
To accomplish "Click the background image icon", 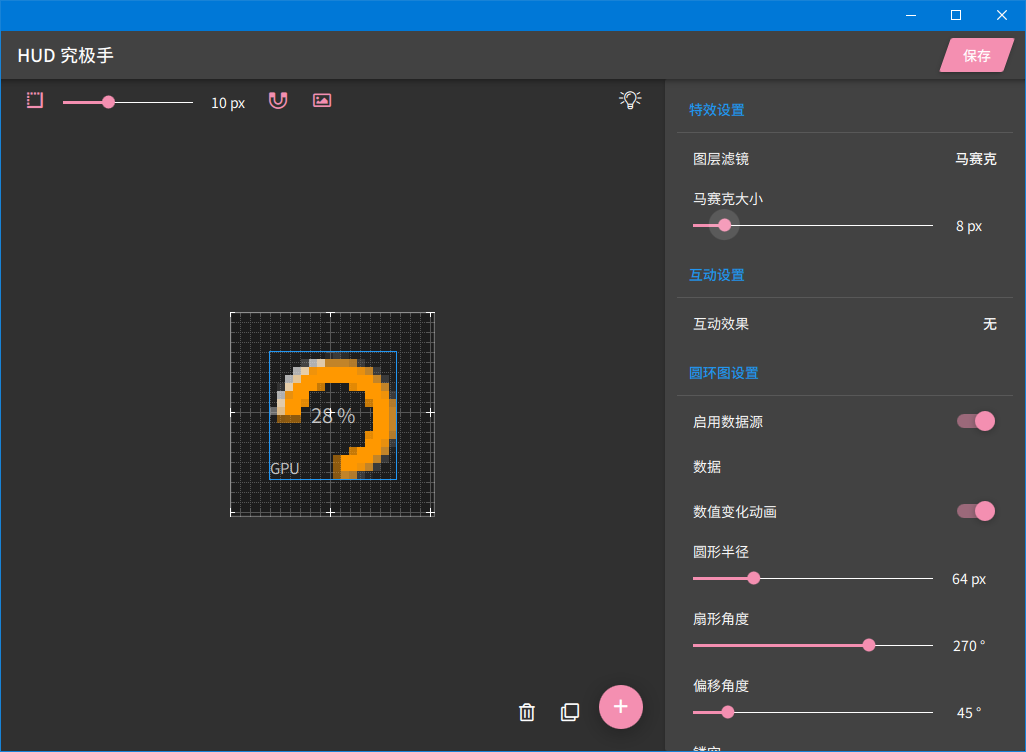I will tap(322, 101).
